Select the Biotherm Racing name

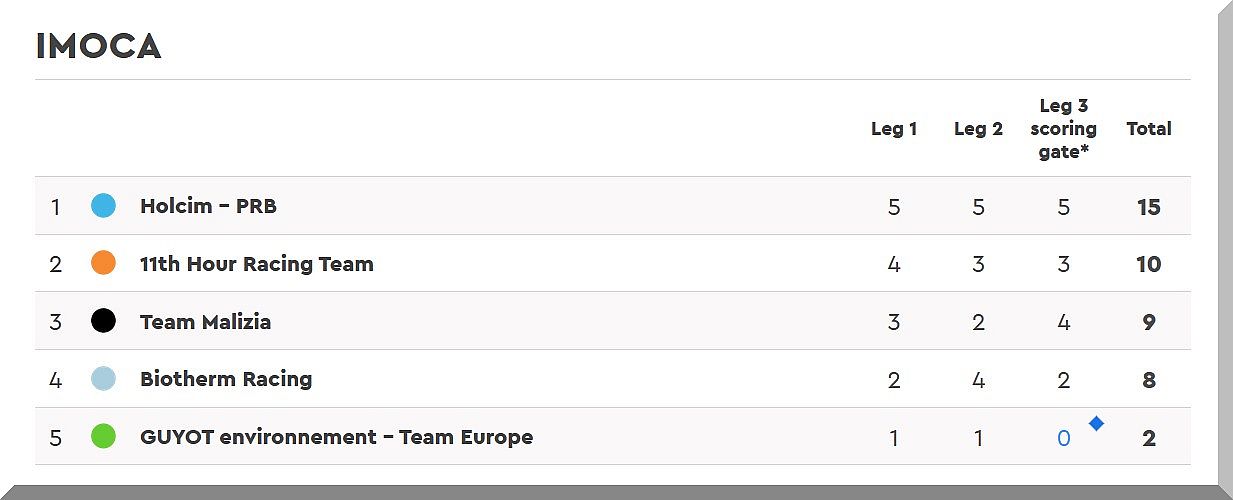click(x=226, y=379)
